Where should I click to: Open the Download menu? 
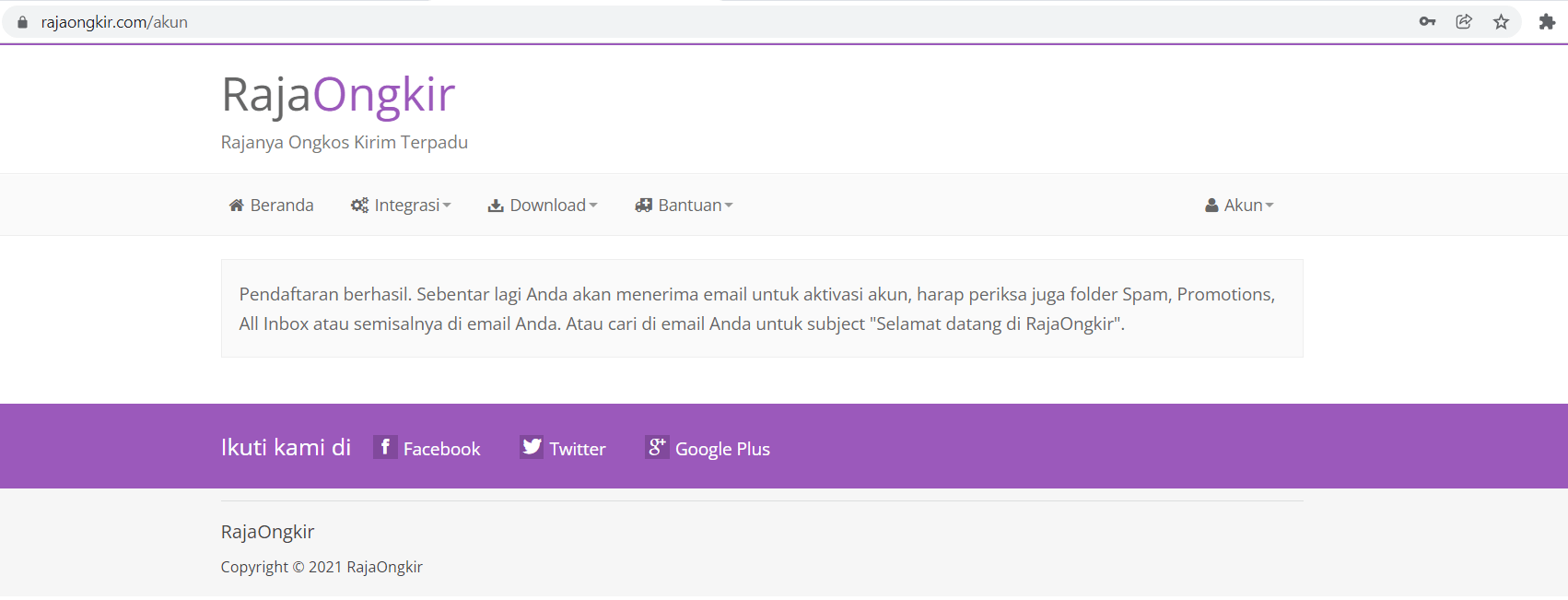(543, 205)
